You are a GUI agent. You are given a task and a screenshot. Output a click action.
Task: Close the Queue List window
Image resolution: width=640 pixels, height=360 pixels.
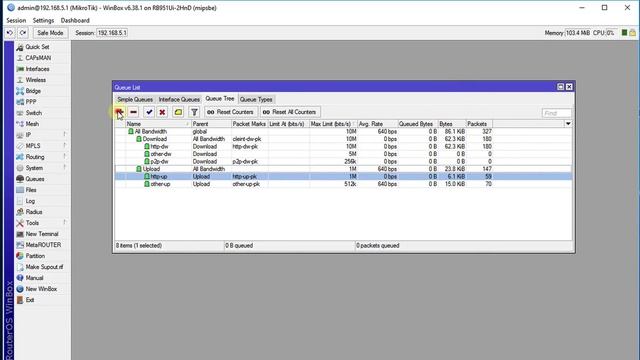[569, 87]
